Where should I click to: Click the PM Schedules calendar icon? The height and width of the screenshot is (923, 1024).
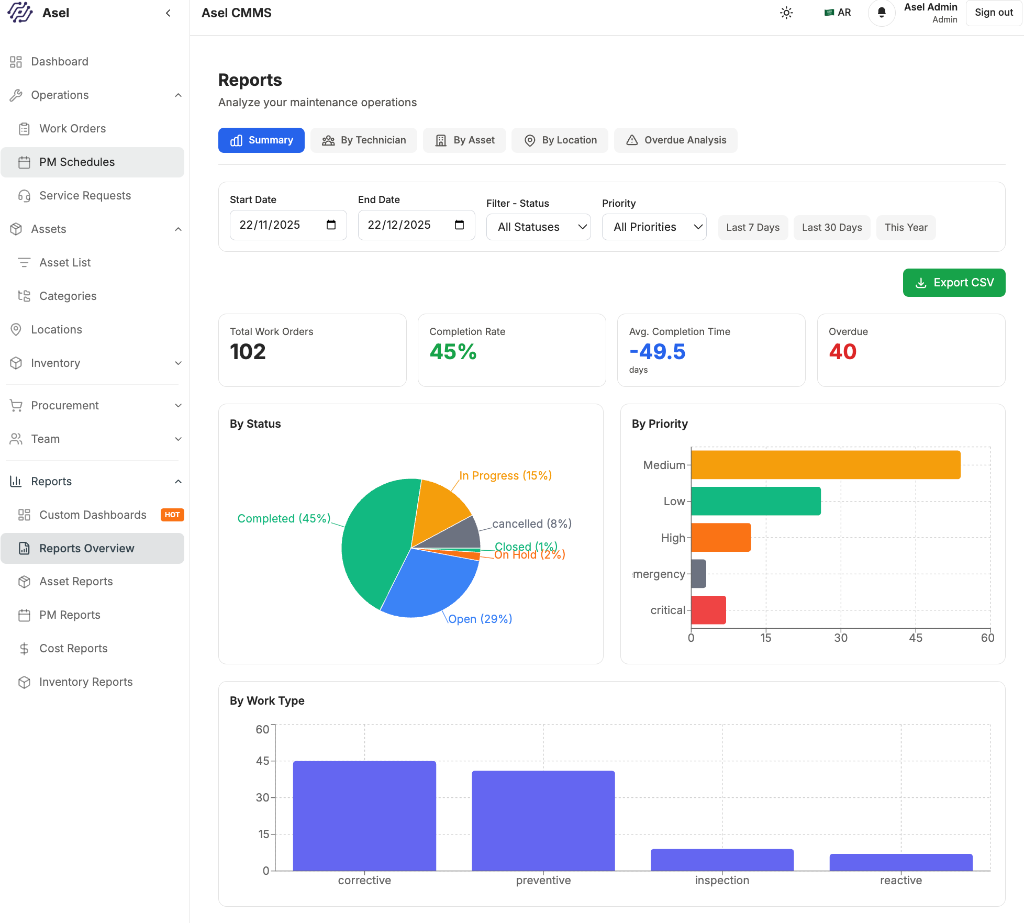pyautogui.click(x=24, y=162)
